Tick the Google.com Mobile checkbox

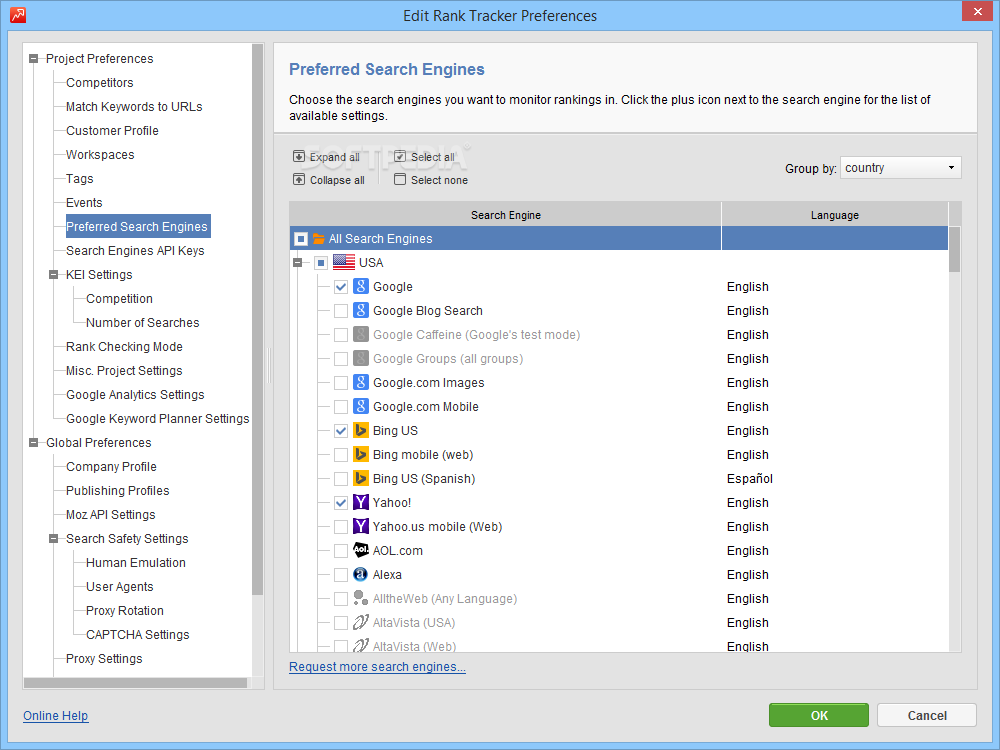pos(341,407)
